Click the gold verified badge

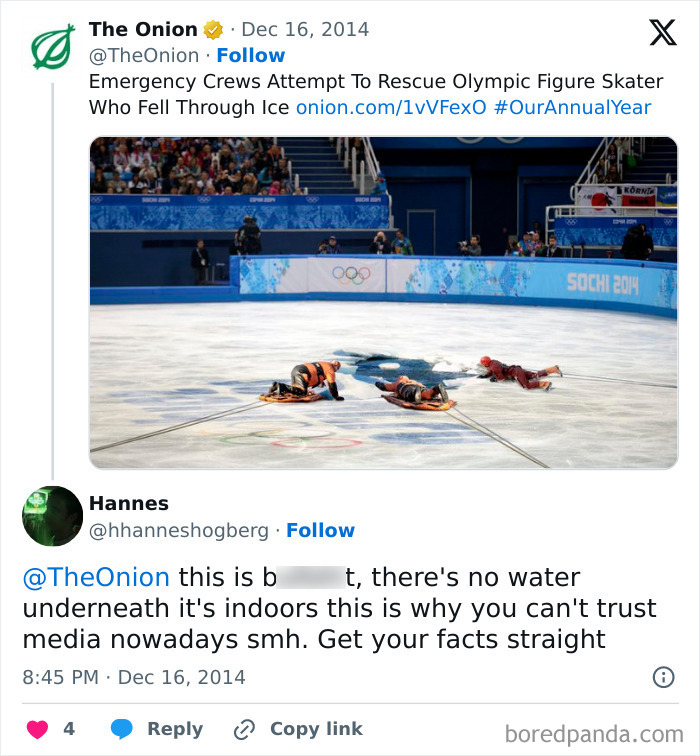213,30
